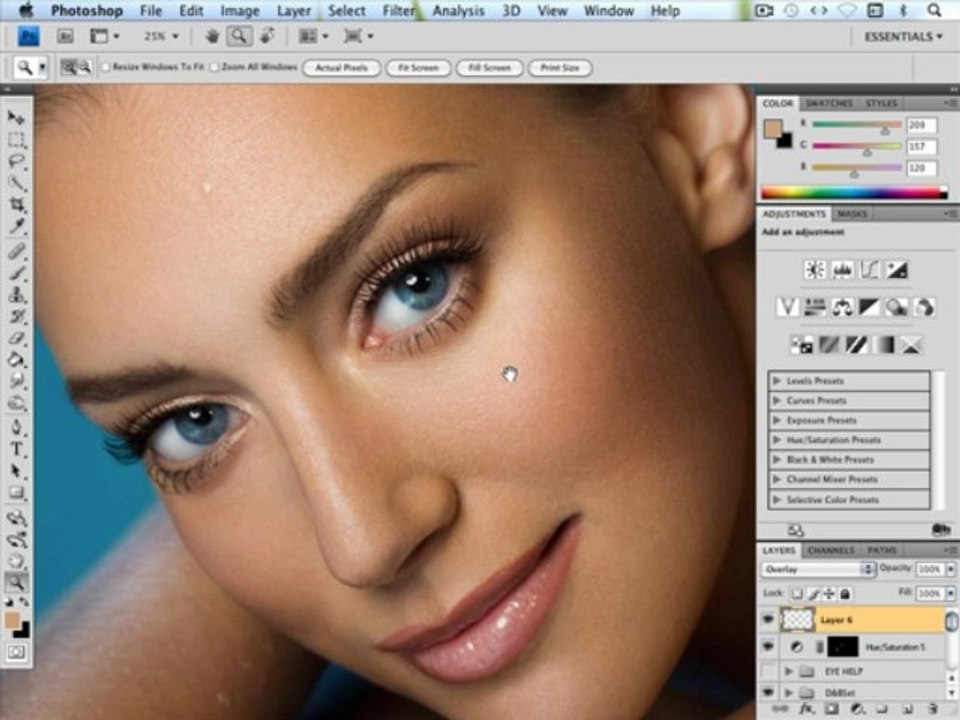Viewport: 960px width, 720px height.
Task: Switch to the Masks tab
Action: [852, 214]
